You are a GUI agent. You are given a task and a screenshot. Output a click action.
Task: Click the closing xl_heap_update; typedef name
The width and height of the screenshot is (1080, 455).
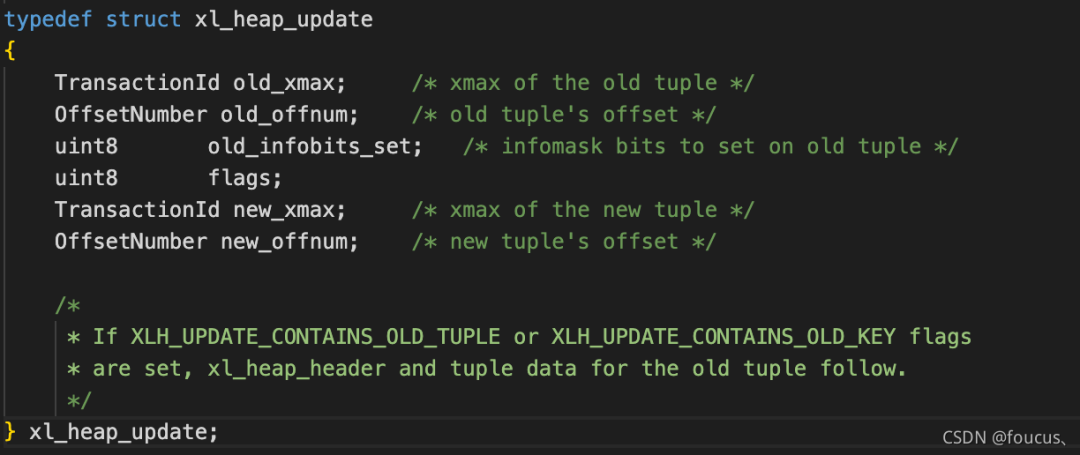pyautogui.click(x=124, y=432)
